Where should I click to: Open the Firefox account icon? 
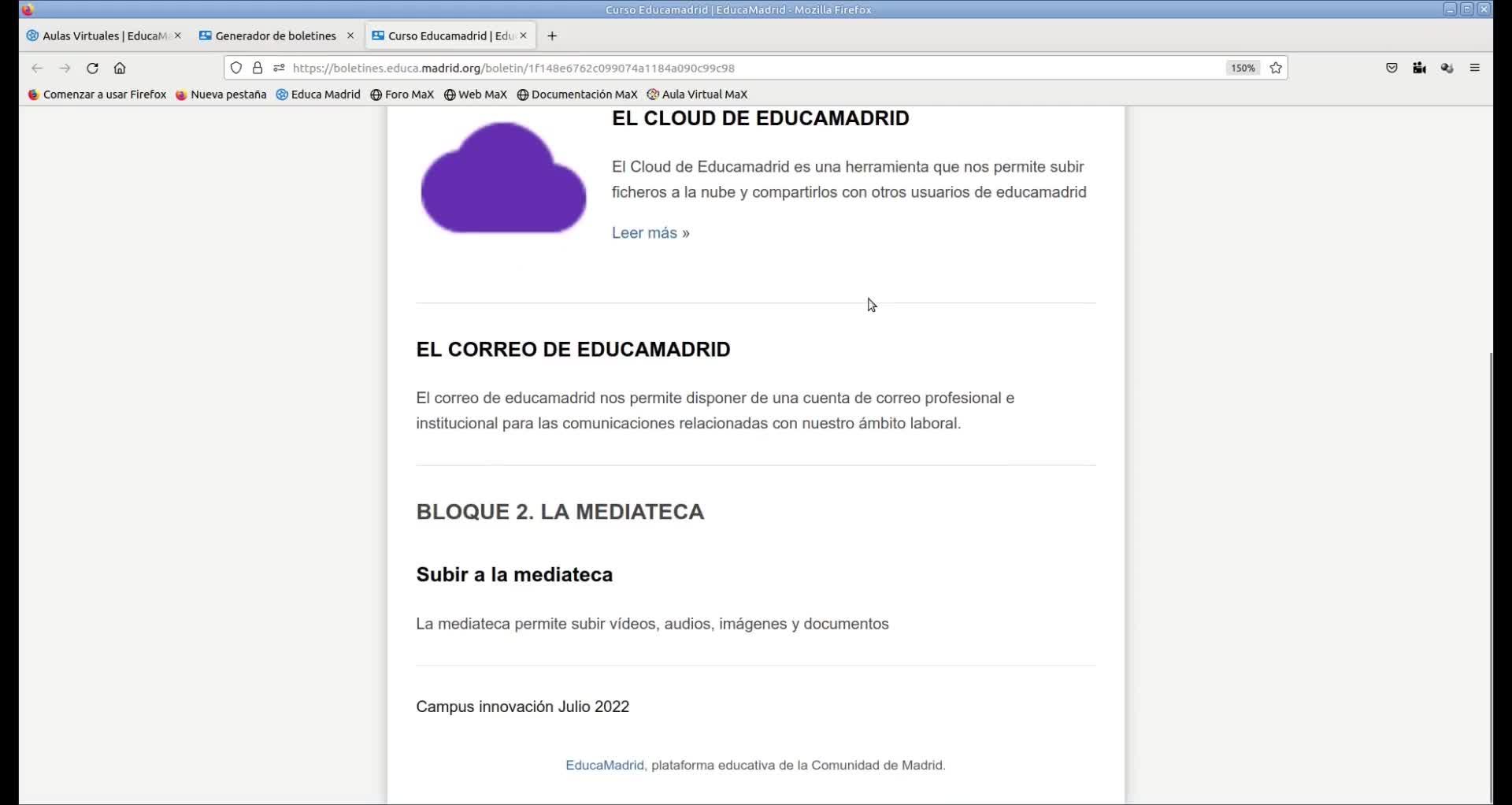[1447, 69]
